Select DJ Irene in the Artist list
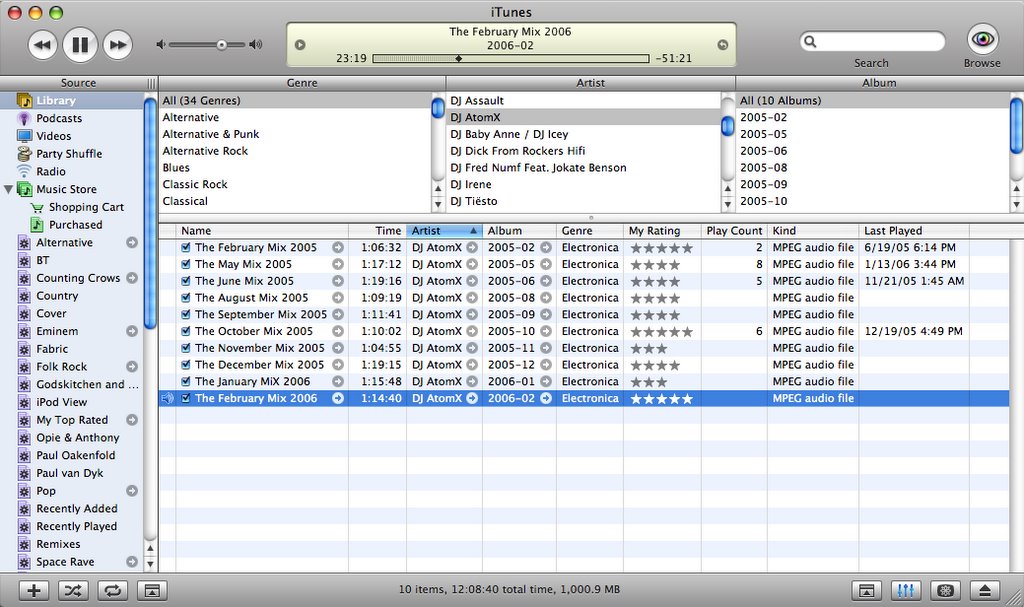This screenshot has height=607, width=1024. 584,184
